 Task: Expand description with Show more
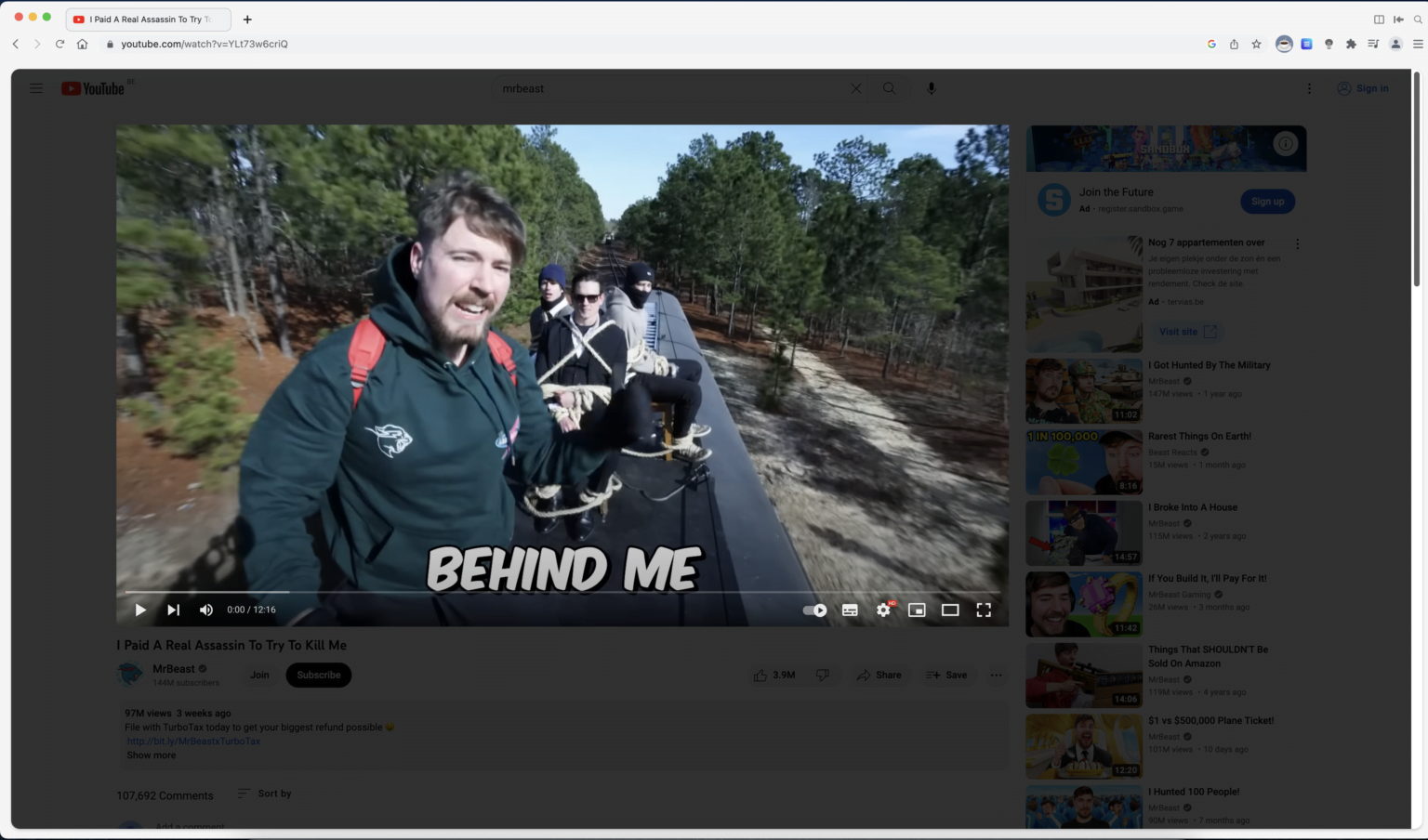coord(152,755)
